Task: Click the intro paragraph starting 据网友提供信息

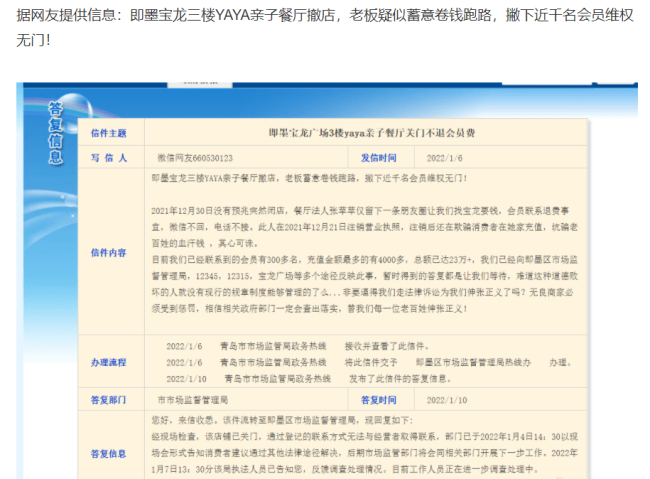Action: pyautogui.click(x=325, y=28)
